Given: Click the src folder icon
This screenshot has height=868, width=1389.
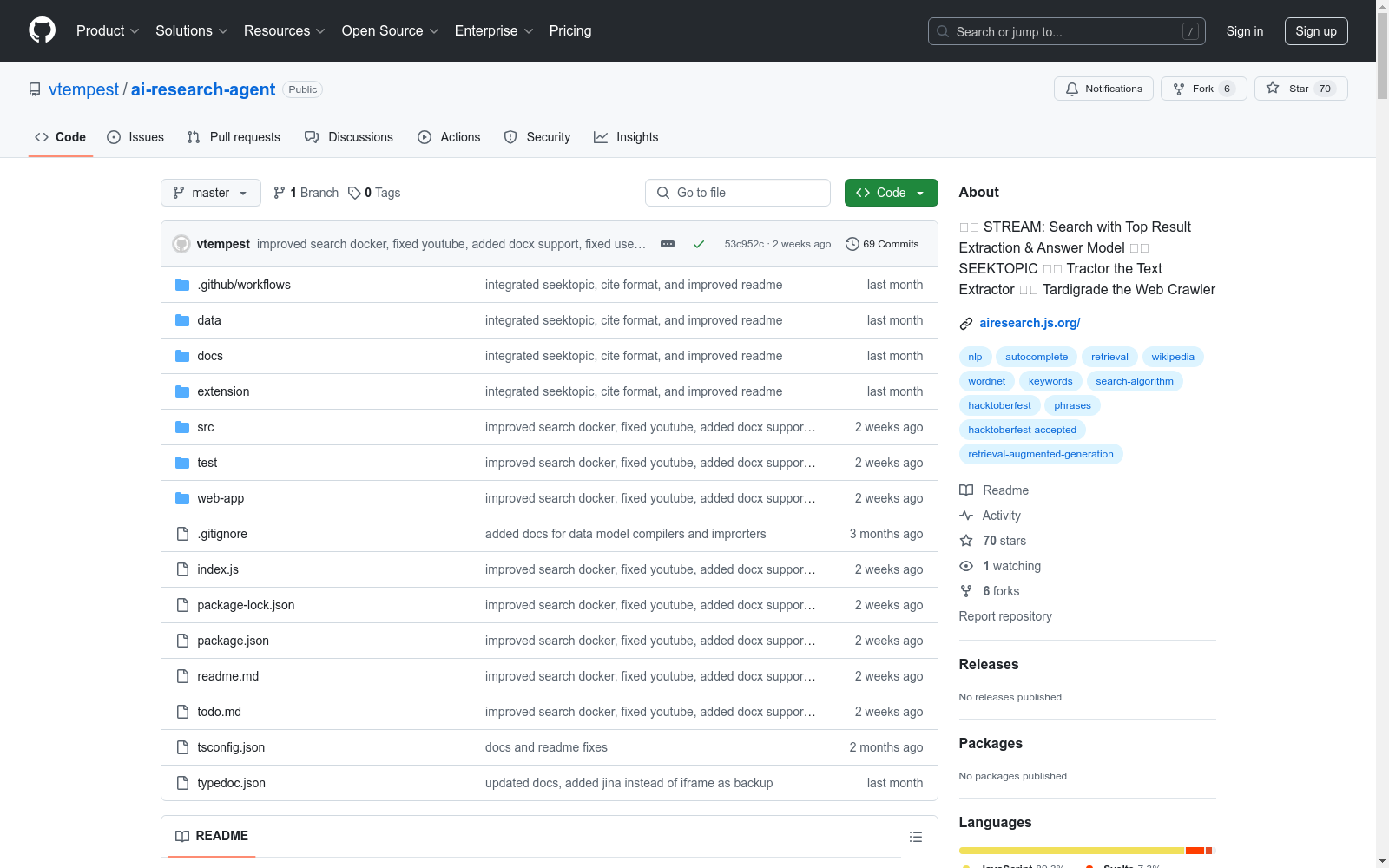Looking at the screenshot, I should point(182,427).
